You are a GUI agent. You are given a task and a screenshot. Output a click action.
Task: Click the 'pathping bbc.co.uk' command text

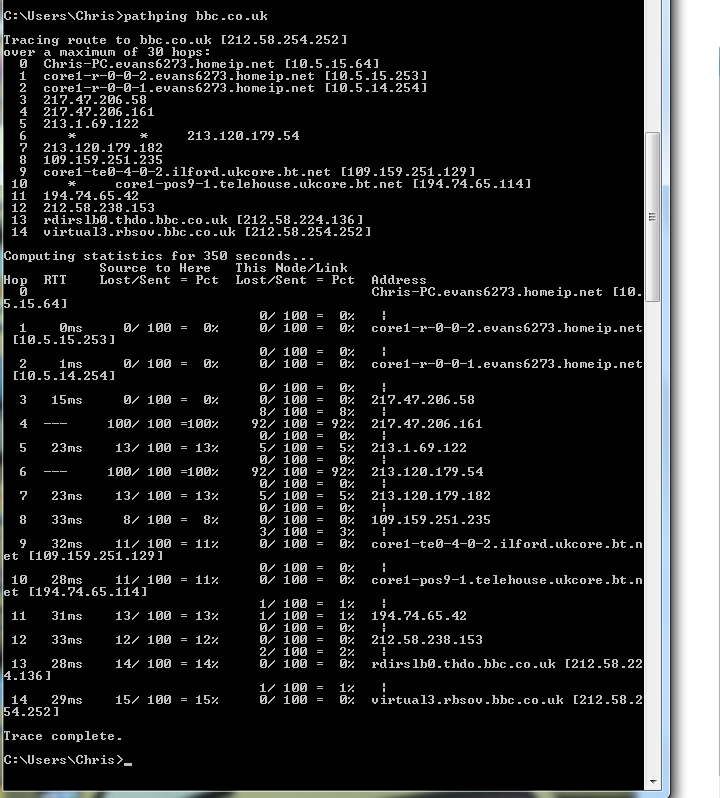[x=195, y=16]
